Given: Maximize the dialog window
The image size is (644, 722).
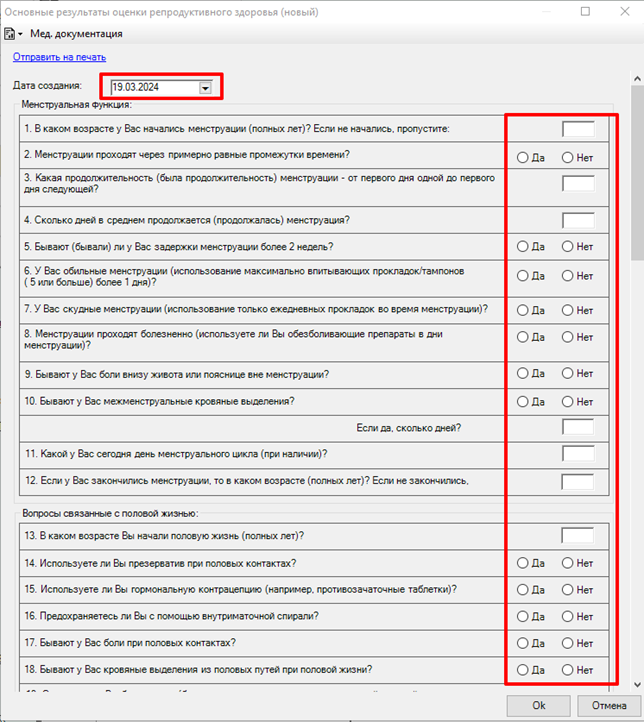Looking at the screenshot, I should coord(585,12).
